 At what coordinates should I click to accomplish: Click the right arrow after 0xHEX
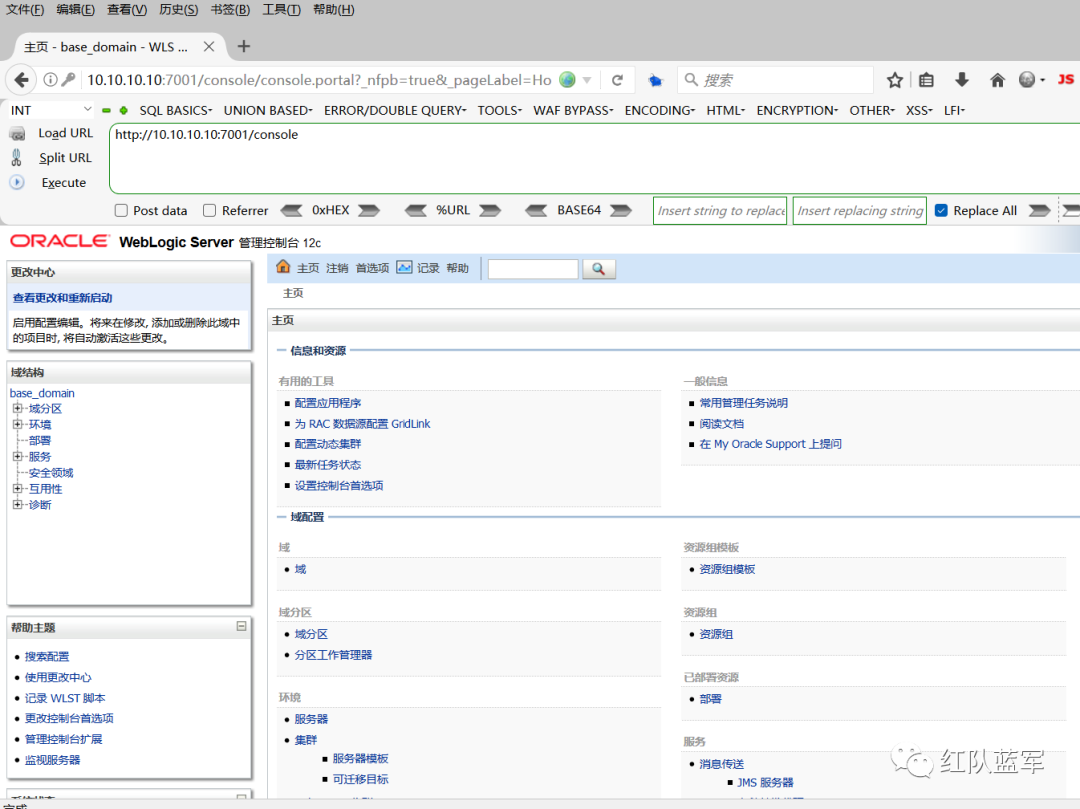pyautogui.click(x=369, y=210)
